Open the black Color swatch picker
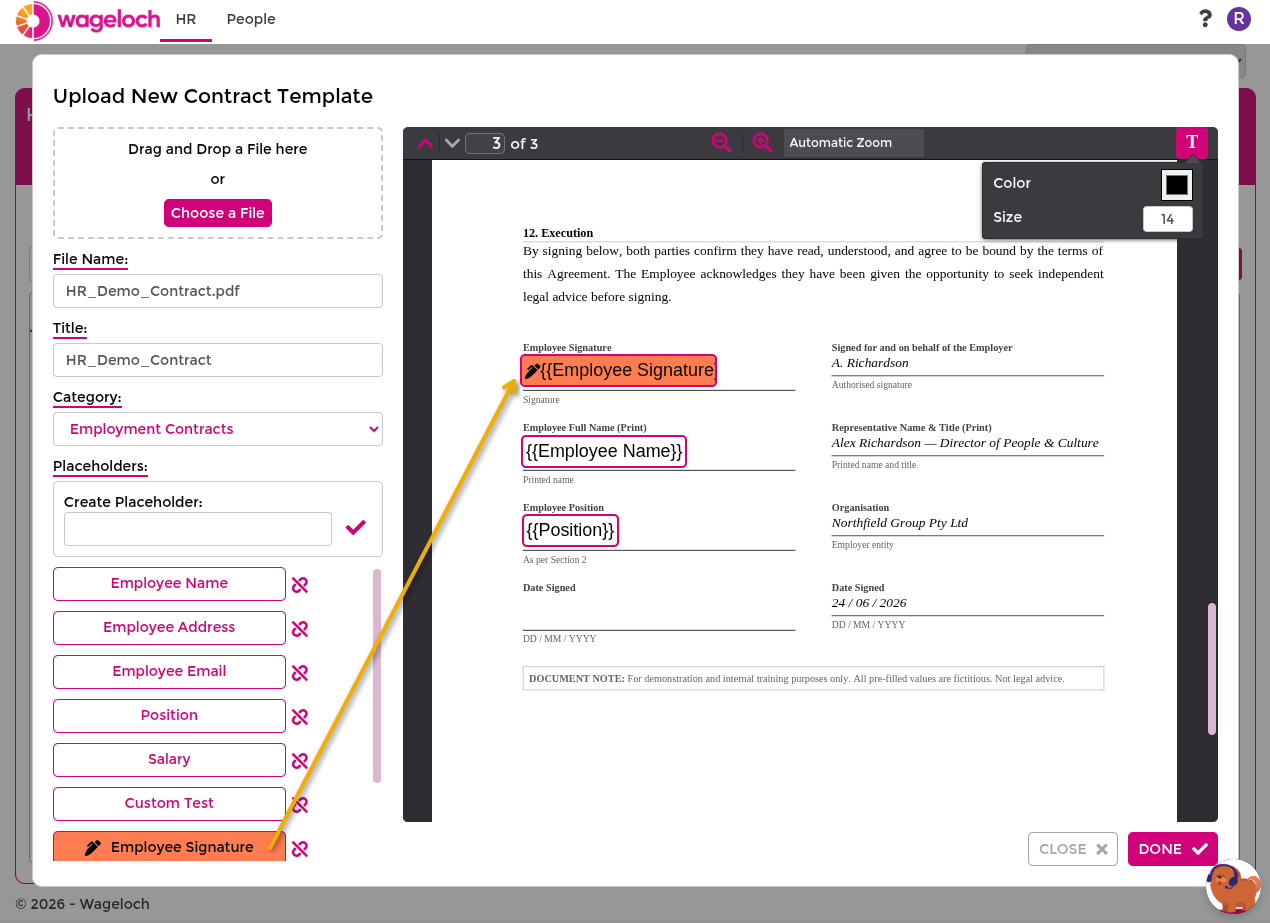The image size is (1270, 923). pyautogui.click(x=1177, y=185)
